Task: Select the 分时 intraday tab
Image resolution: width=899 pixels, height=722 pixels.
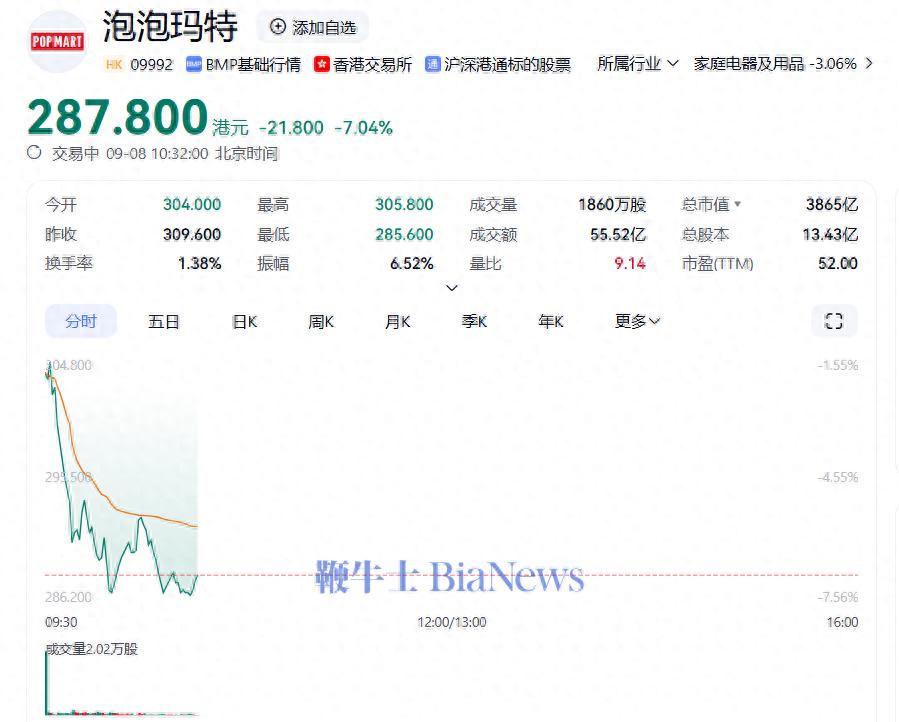Action: pos(81,321)
